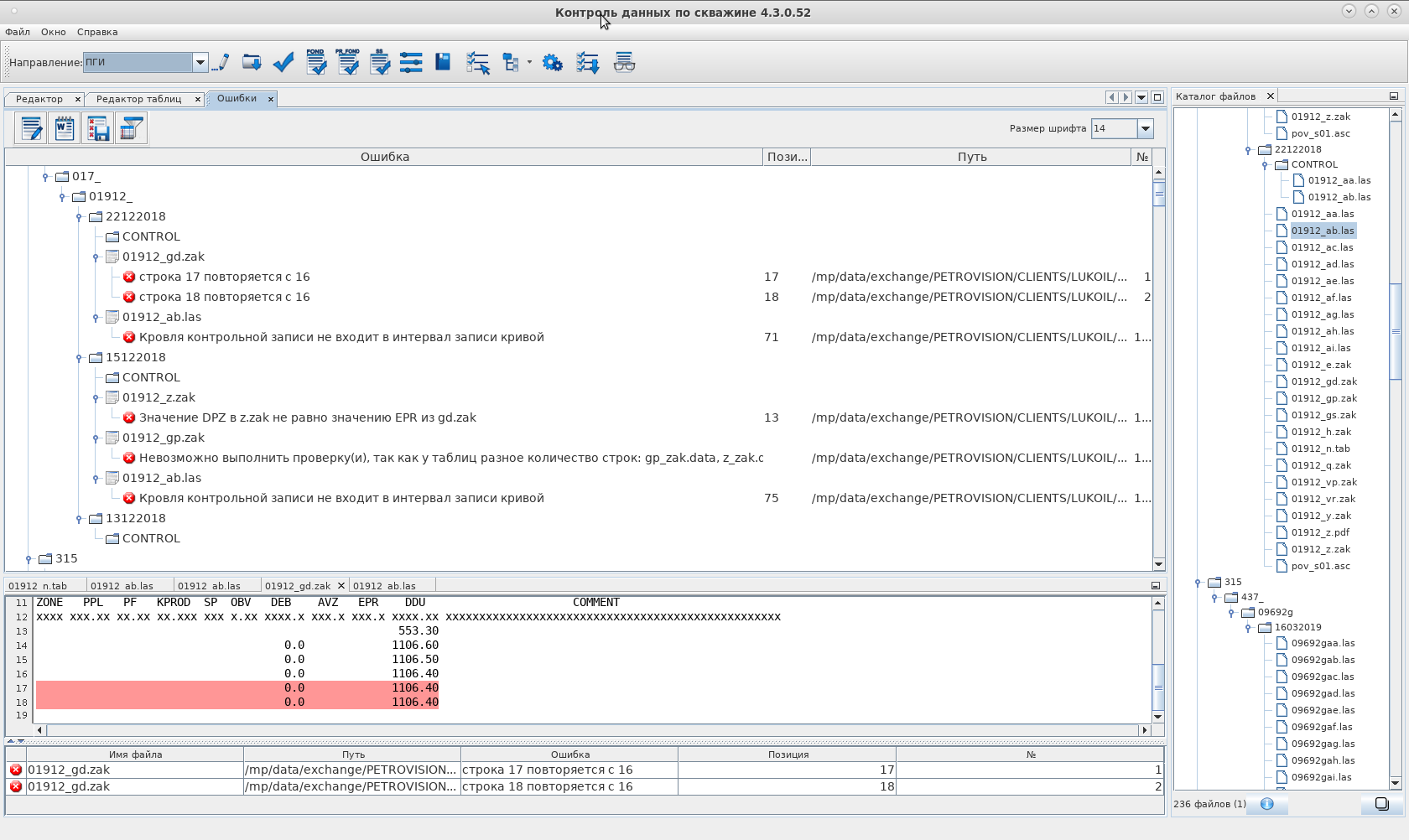1409x840 pixels.
Task: Click the FOND check toolbar icon
Action: coord(315,62)
